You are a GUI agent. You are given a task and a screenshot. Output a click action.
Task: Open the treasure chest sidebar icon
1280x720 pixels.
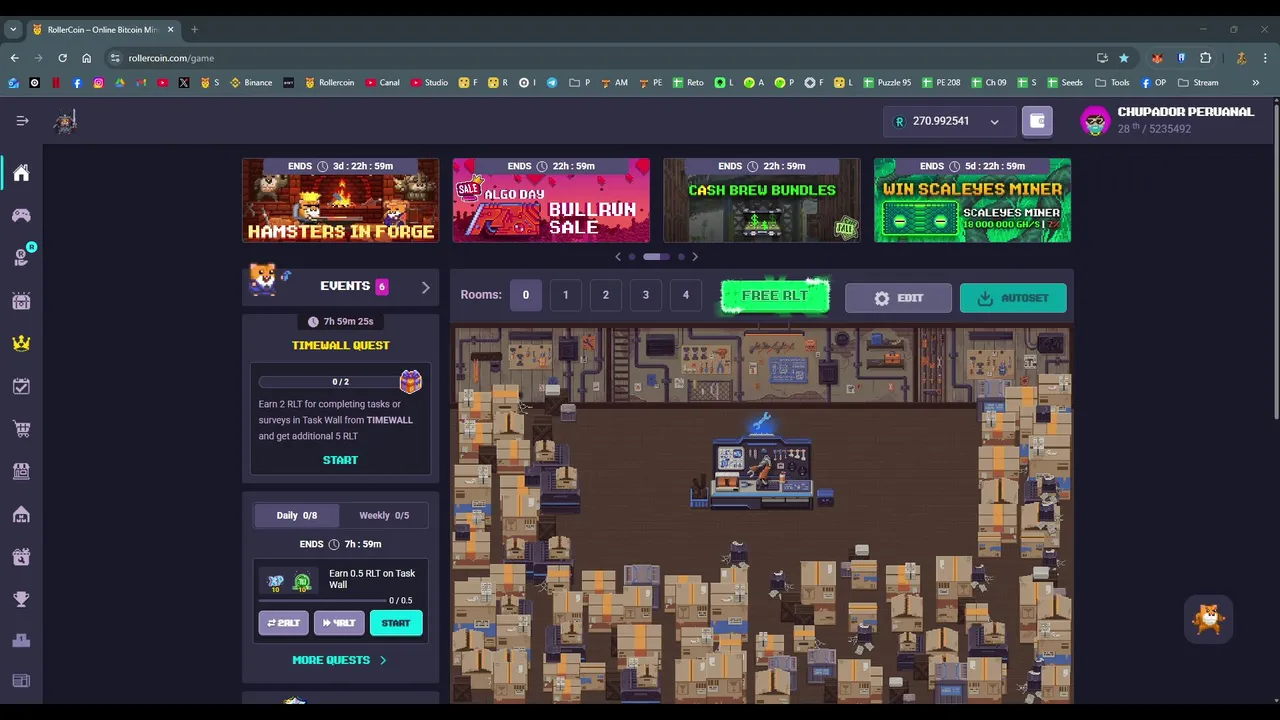(x=21, y=301)
